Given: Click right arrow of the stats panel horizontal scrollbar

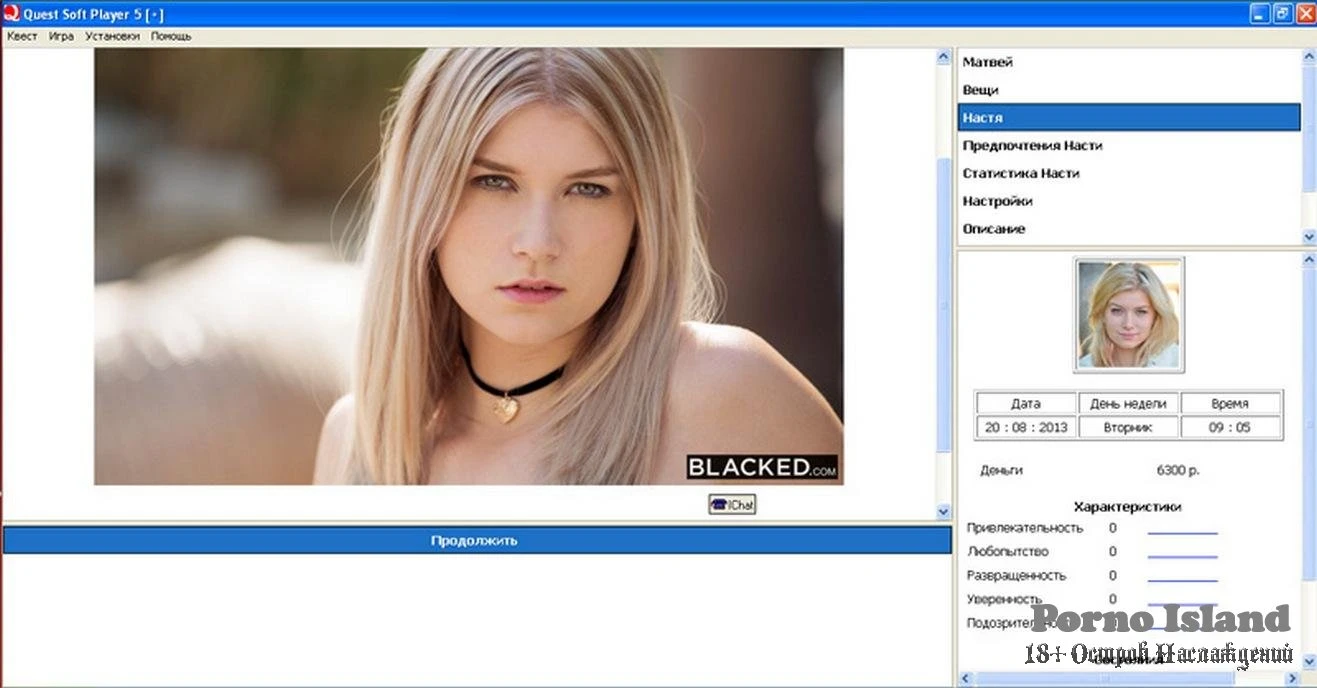Looking at the screenshot, I should coord(1293,679).
